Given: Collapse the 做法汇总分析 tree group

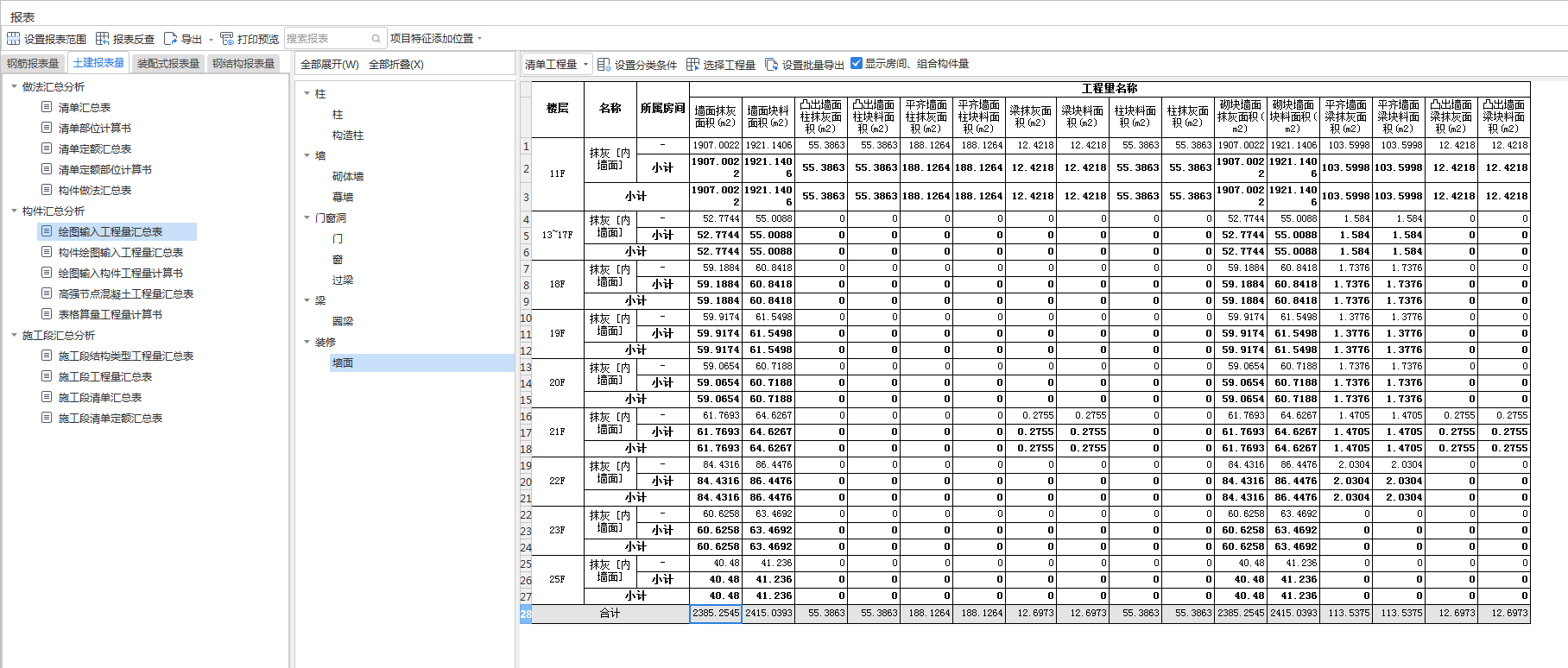Looking at the screenshot, I should [14, 86].
